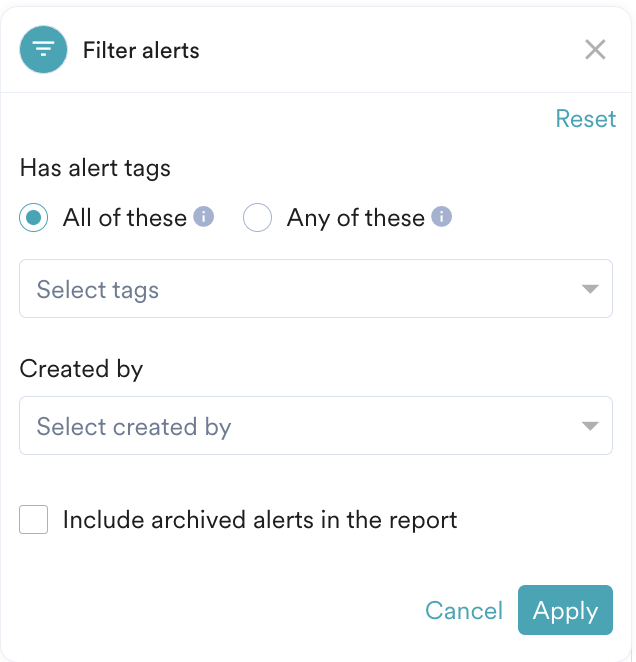Screen dimensions: 636x662
Task: Click the "Include archived alerts in the report" text
Action: (260, 520)
